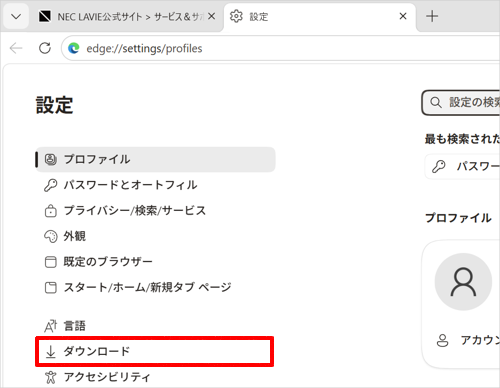Click the lock icon beside プライバシー/検索/サービス
This screenshot has height=388, width=500.
click(x=50, y=211)
